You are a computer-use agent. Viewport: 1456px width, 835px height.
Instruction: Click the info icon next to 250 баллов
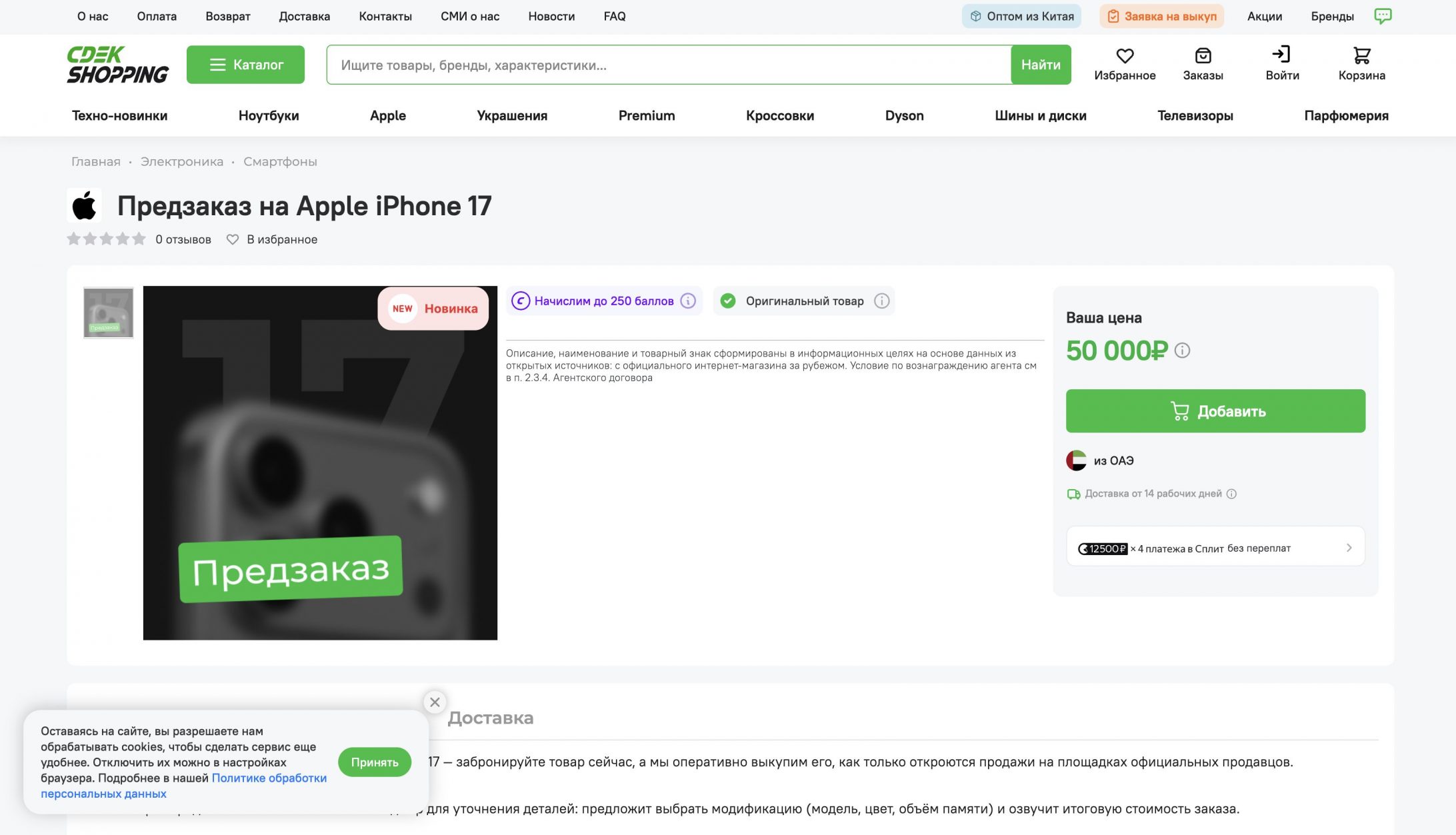click(x=688, y=301)
